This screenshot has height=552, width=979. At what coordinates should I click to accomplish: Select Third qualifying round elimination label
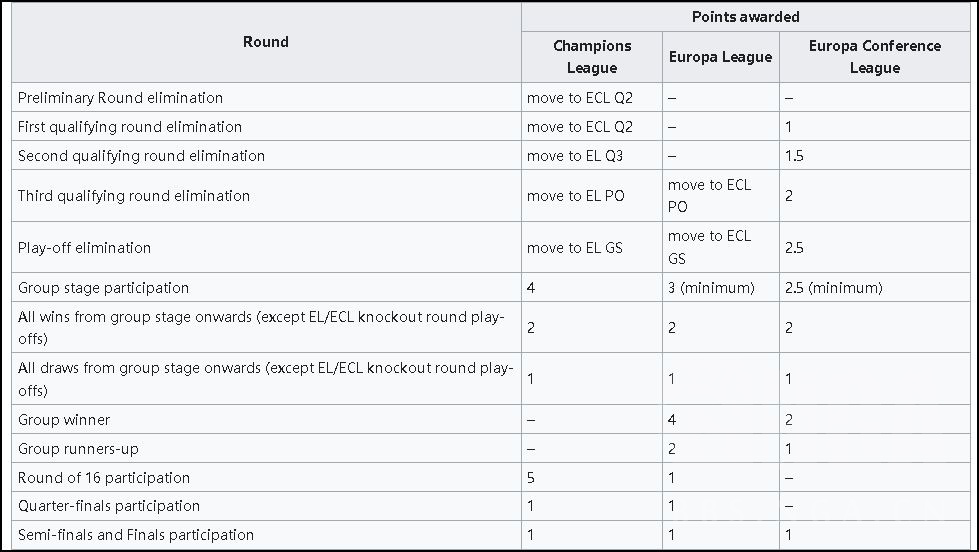point(134,196)
